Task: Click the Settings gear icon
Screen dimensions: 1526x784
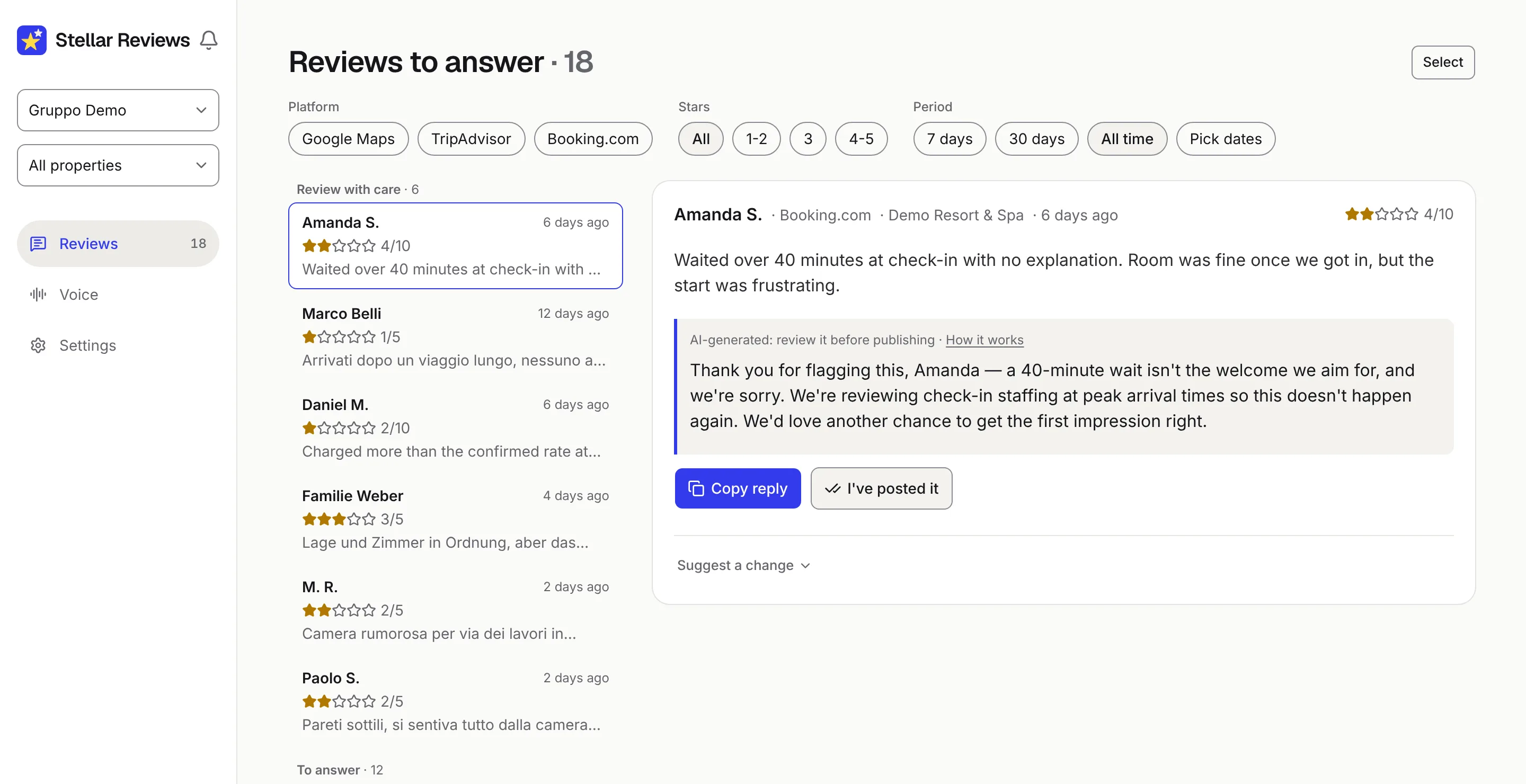Action: [x=39, y=345]
